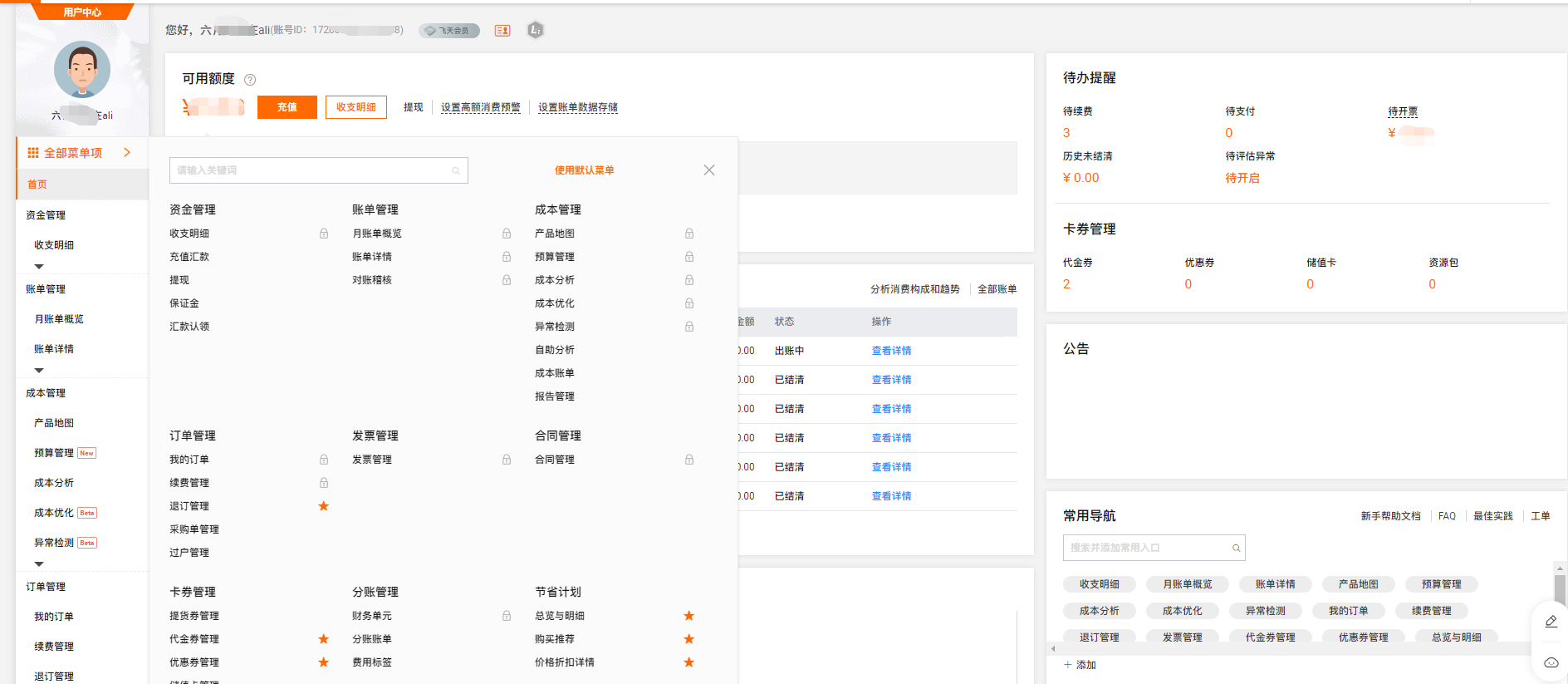
Task: Select 首页 in the left sidebar
Action: click(x=82, y=185)
